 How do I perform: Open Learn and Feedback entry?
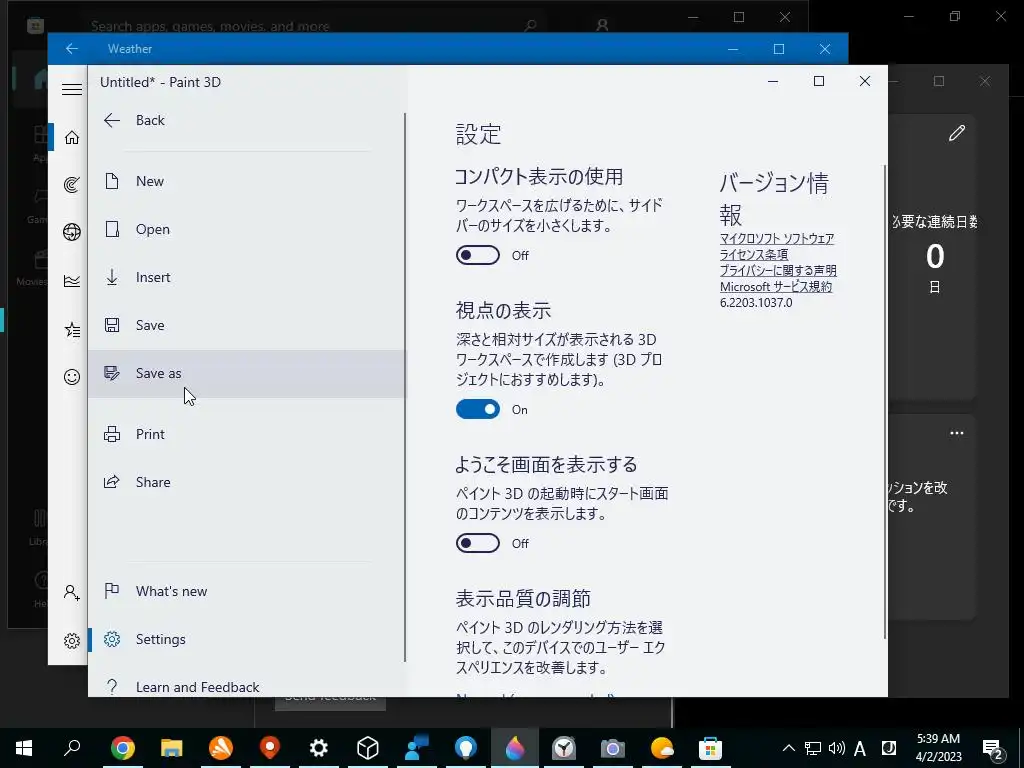point(247,686)
